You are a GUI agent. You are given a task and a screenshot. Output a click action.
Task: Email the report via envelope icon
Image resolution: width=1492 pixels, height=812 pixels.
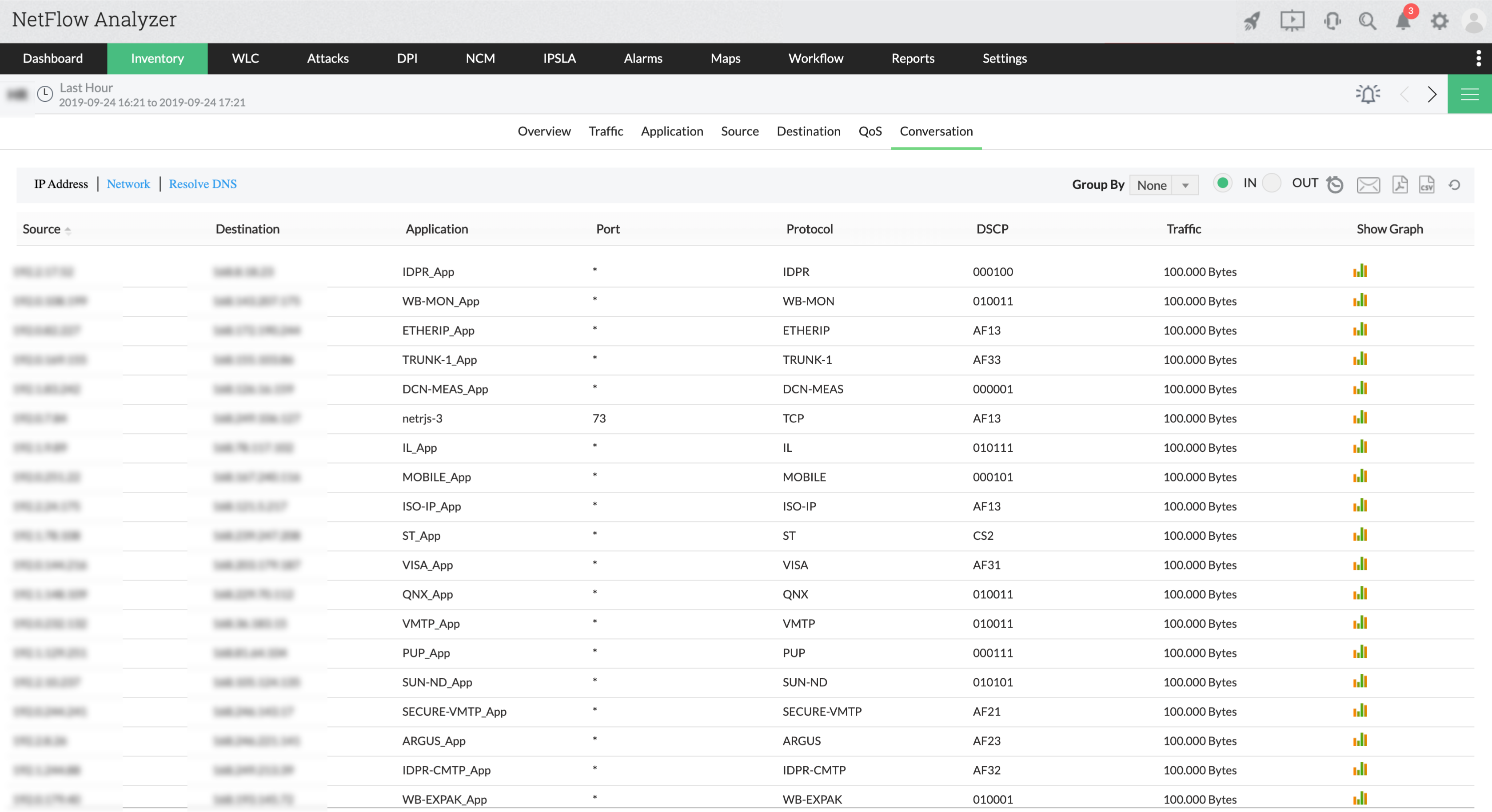1368,185
